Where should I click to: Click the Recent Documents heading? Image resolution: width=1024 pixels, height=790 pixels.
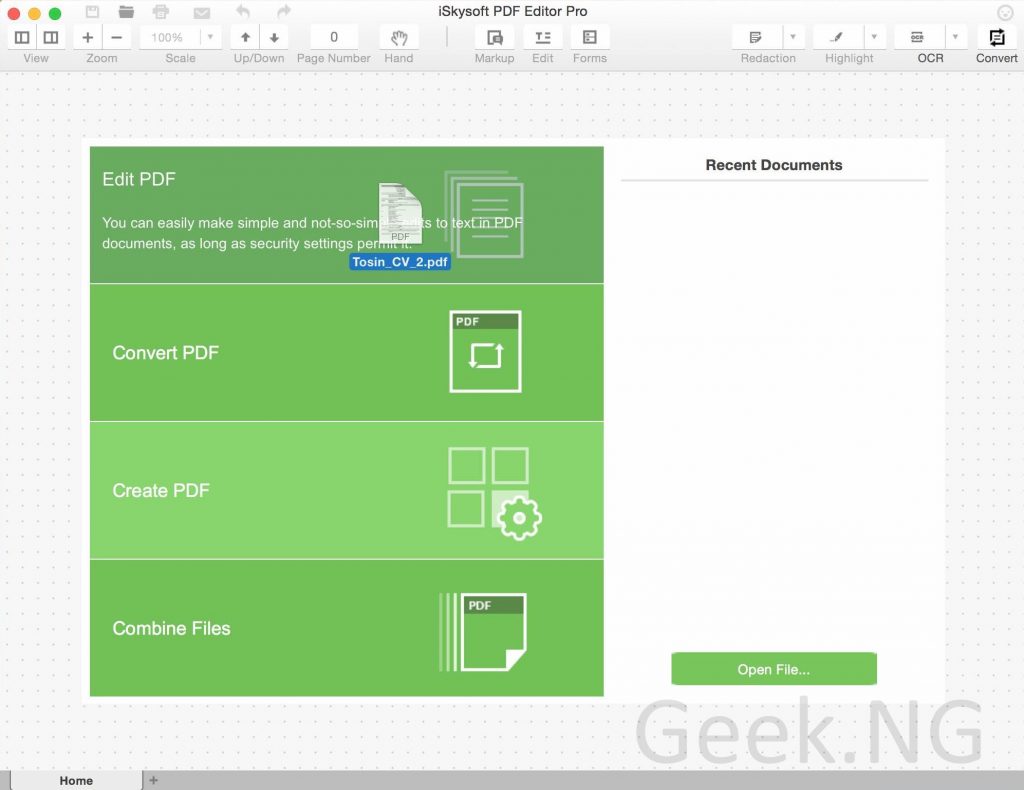click(774, 165)
